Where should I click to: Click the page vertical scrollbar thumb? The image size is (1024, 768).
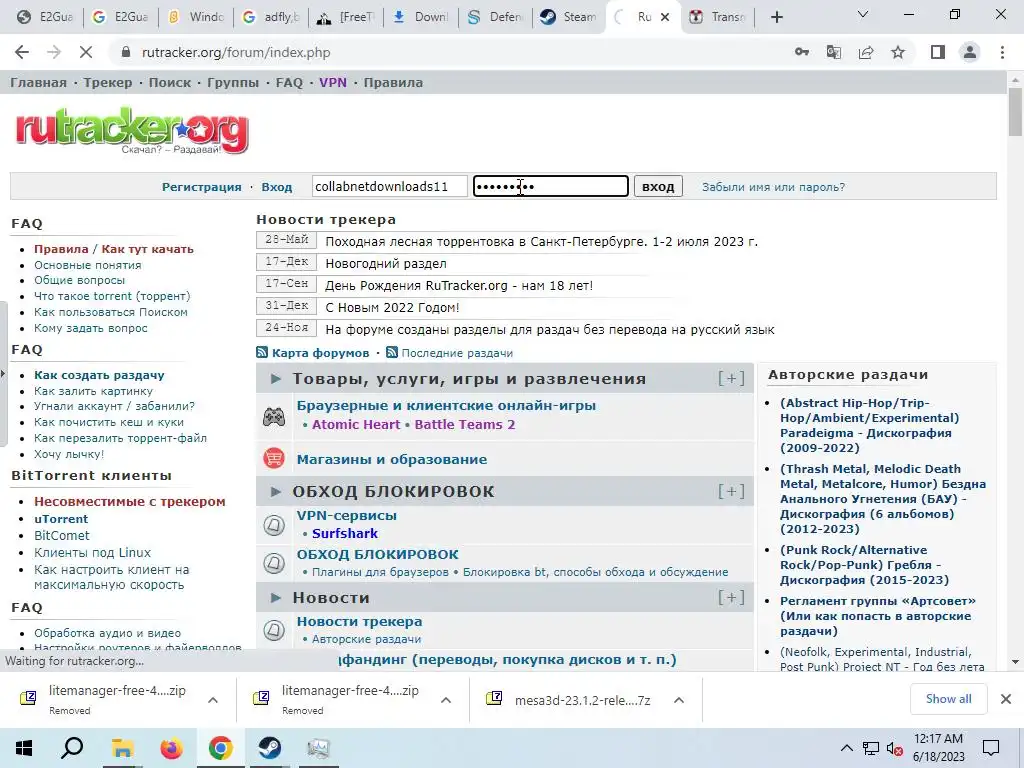coord(1015,111)
